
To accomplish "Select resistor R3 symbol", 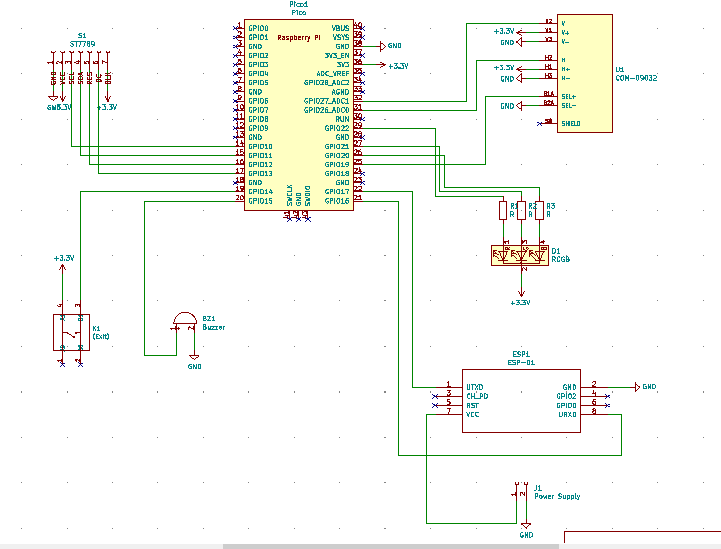I will coord(539,210).
